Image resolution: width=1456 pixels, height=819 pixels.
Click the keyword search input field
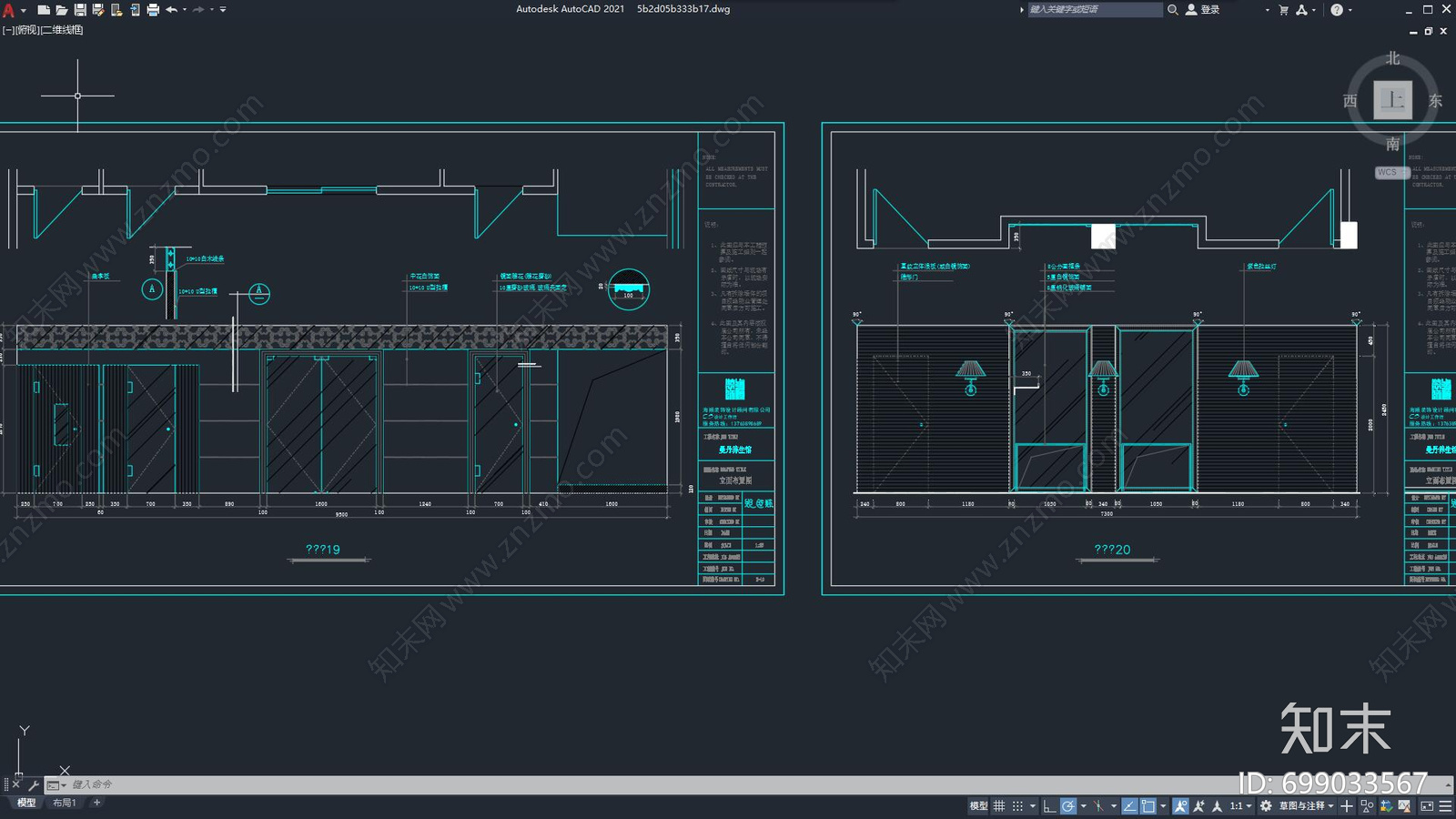coord(1095,10)
